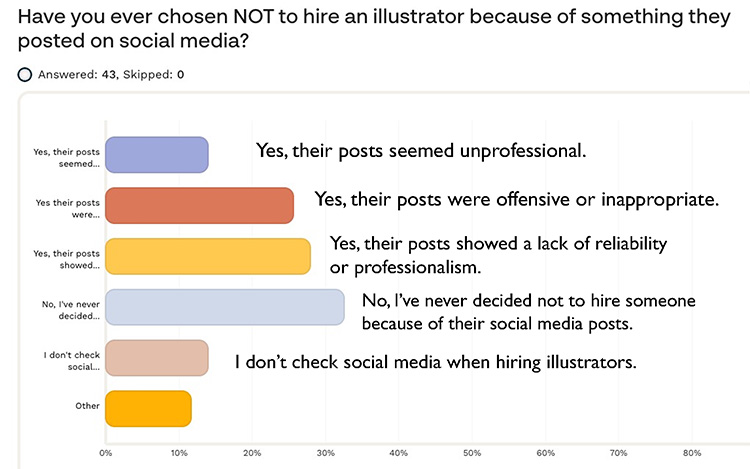750x469 pixels.
Task: Click the 0% label on the x-axis
Action: (x=105, y=452)
